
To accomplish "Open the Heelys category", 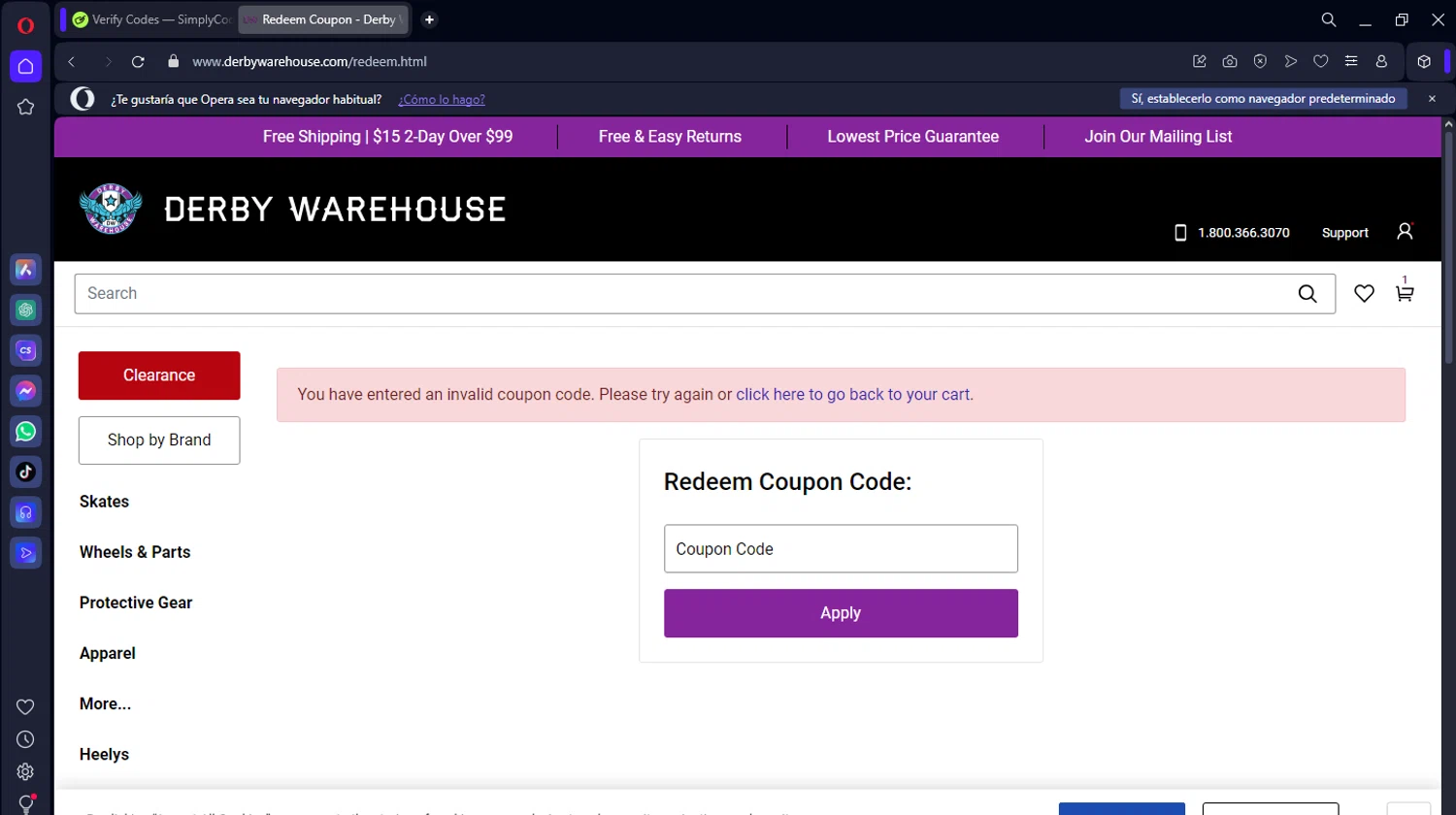I will 104,754.
